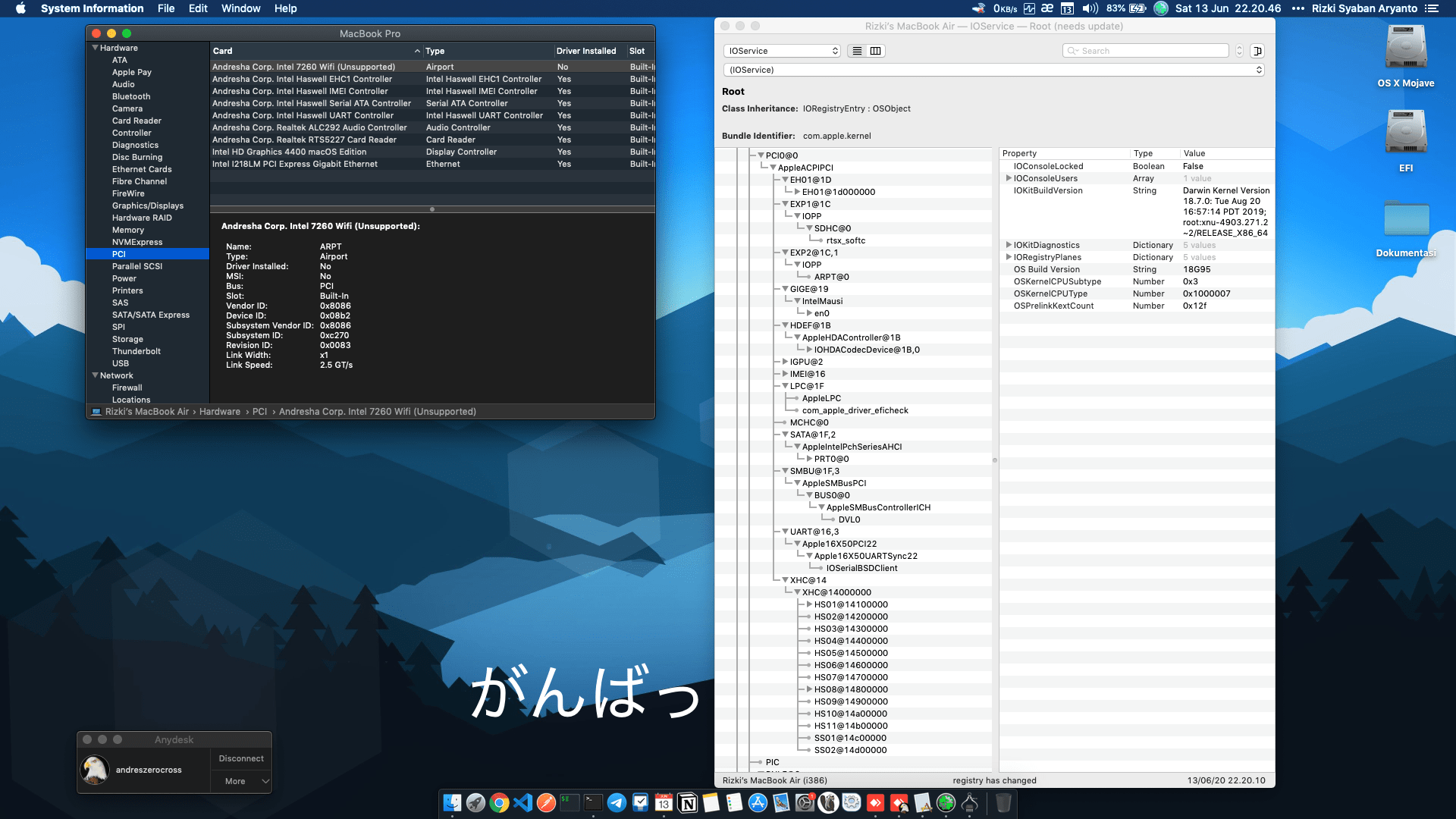Expand the IOKitDiagnostics property row
Image resolution: width=1456 pixels, height=819 pixels.
coord(1009,245)
